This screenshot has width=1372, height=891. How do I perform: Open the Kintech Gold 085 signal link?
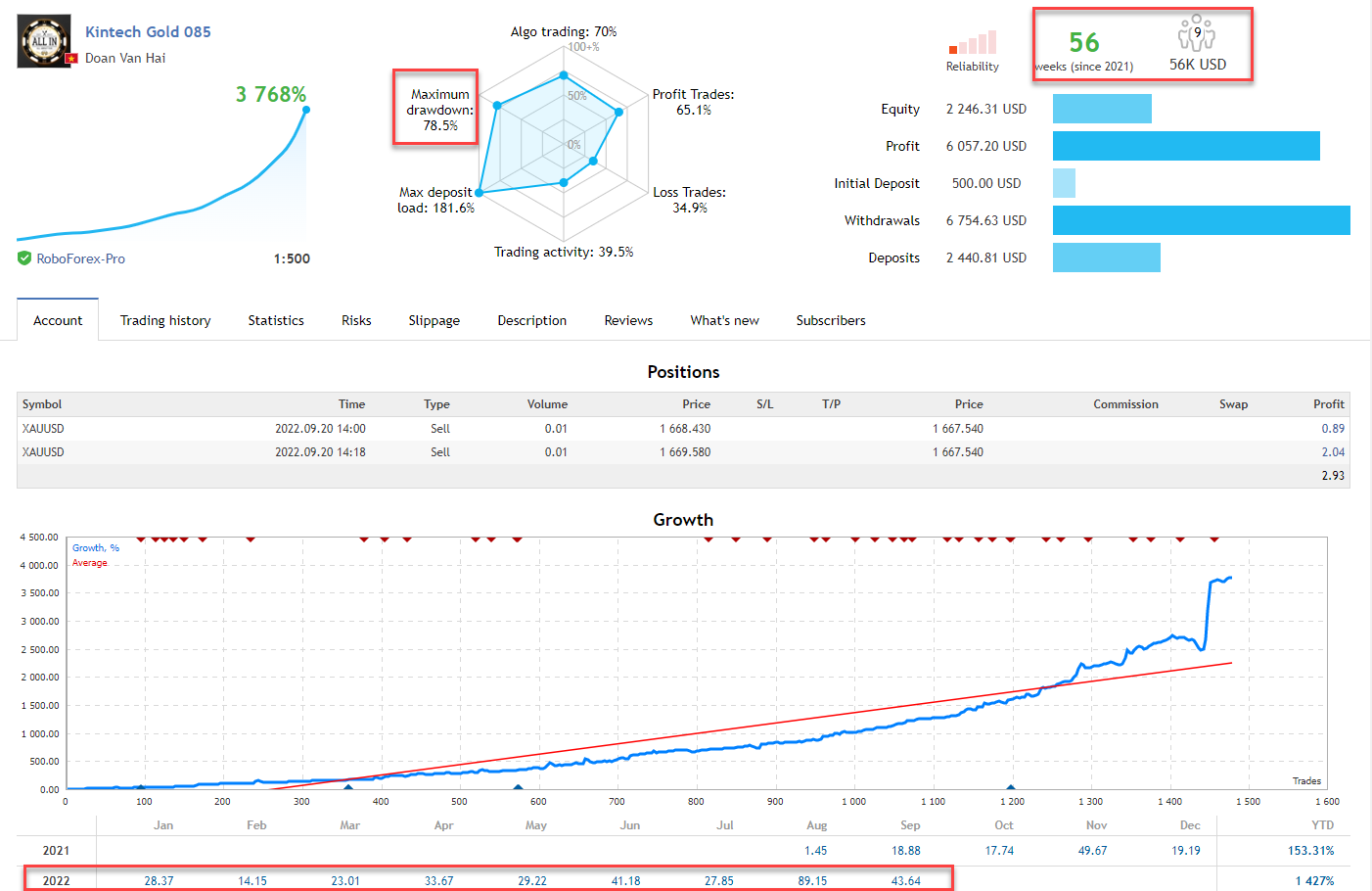pyautogui.click(x=148, y=31)
